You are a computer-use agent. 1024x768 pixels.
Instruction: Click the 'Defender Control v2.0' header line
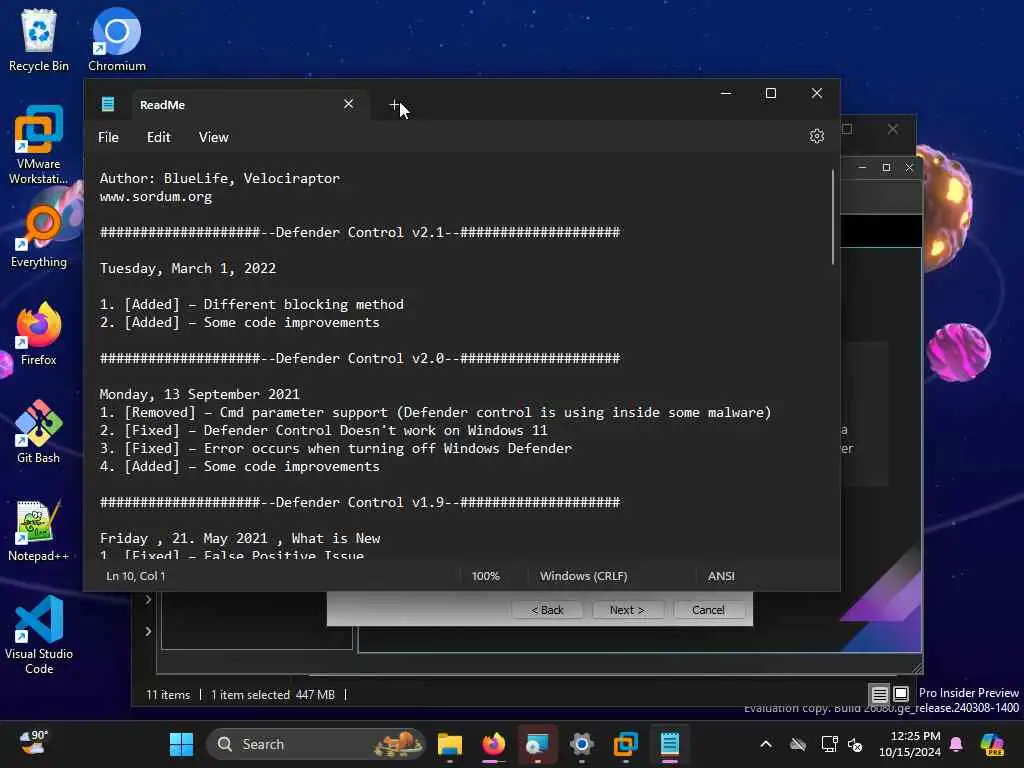(x=360, y=359)
